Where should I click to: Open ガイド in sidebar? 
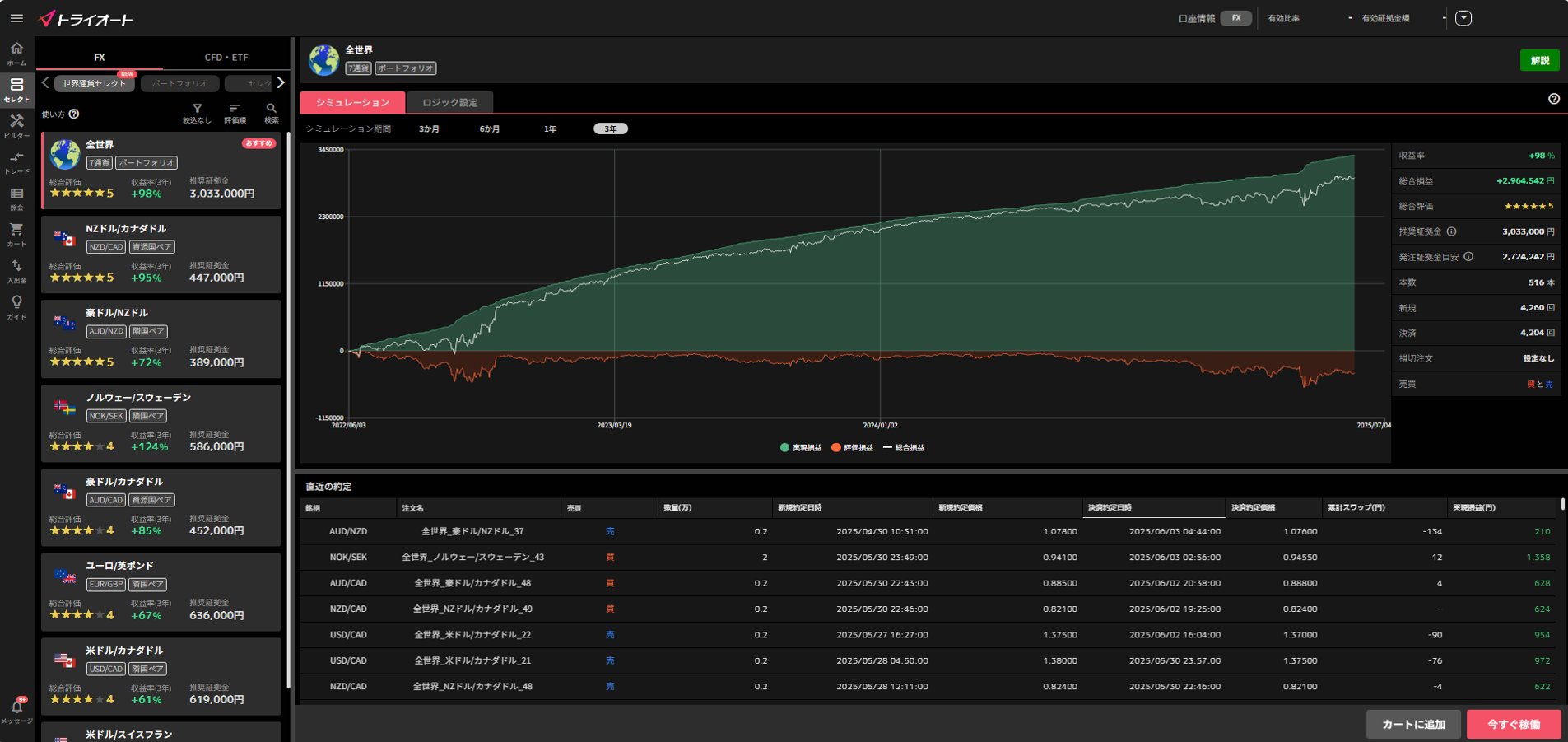tap(16, 307)
